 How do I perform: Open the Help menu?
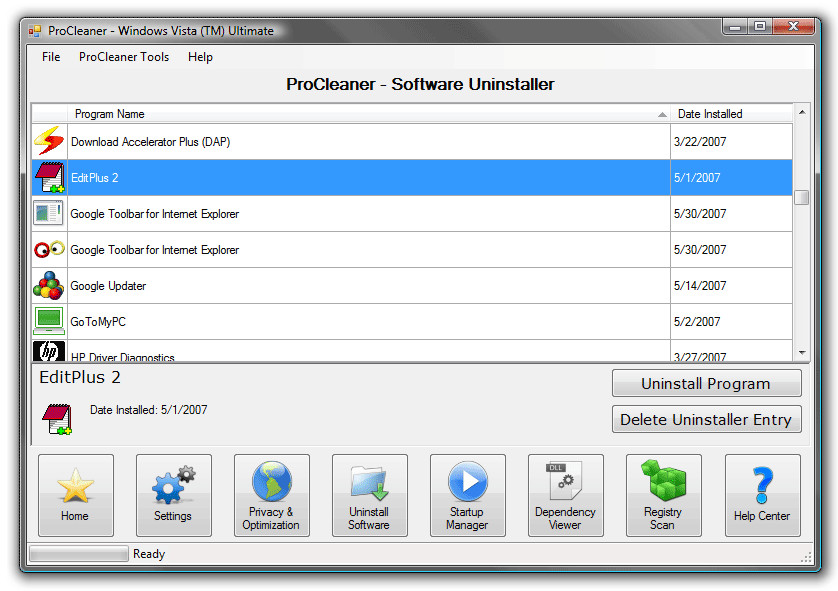pyautogui.click(x=200, y=57)
